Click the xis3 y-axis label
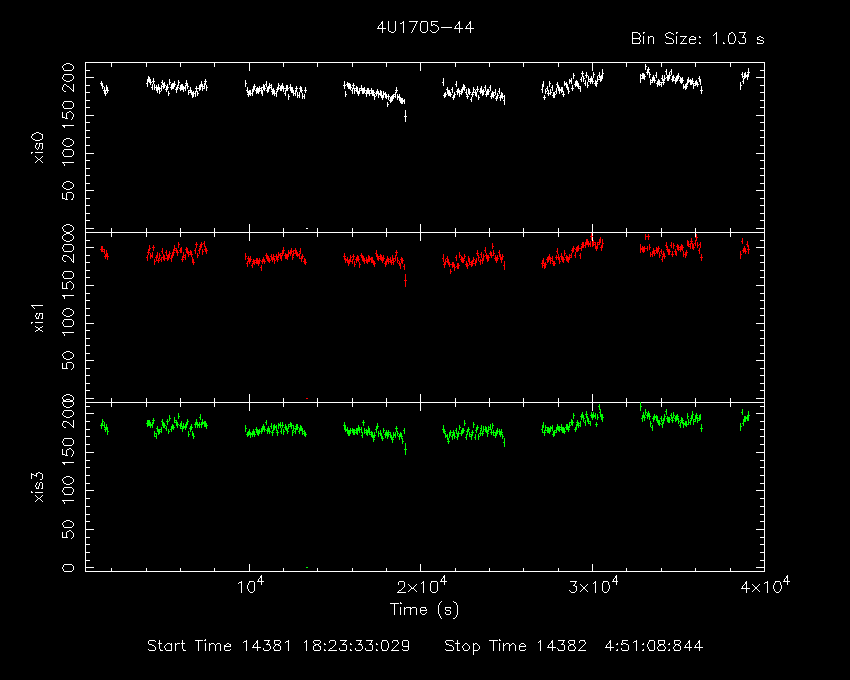Viewport: 850px width, 680px height. click(x=38, y=487)
